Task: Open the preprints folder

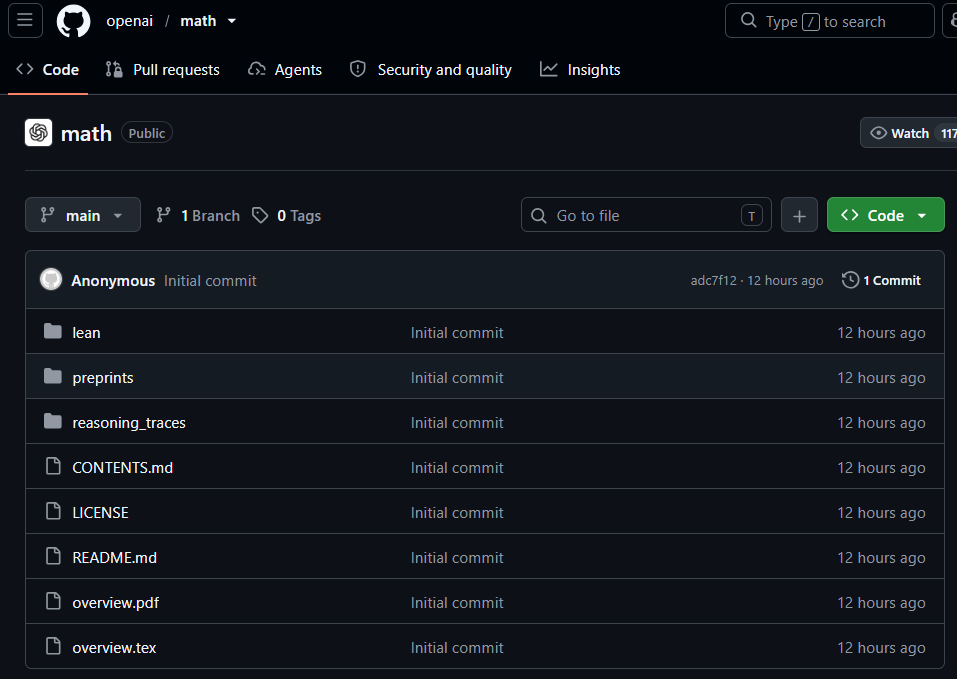Action: (103, 378)
